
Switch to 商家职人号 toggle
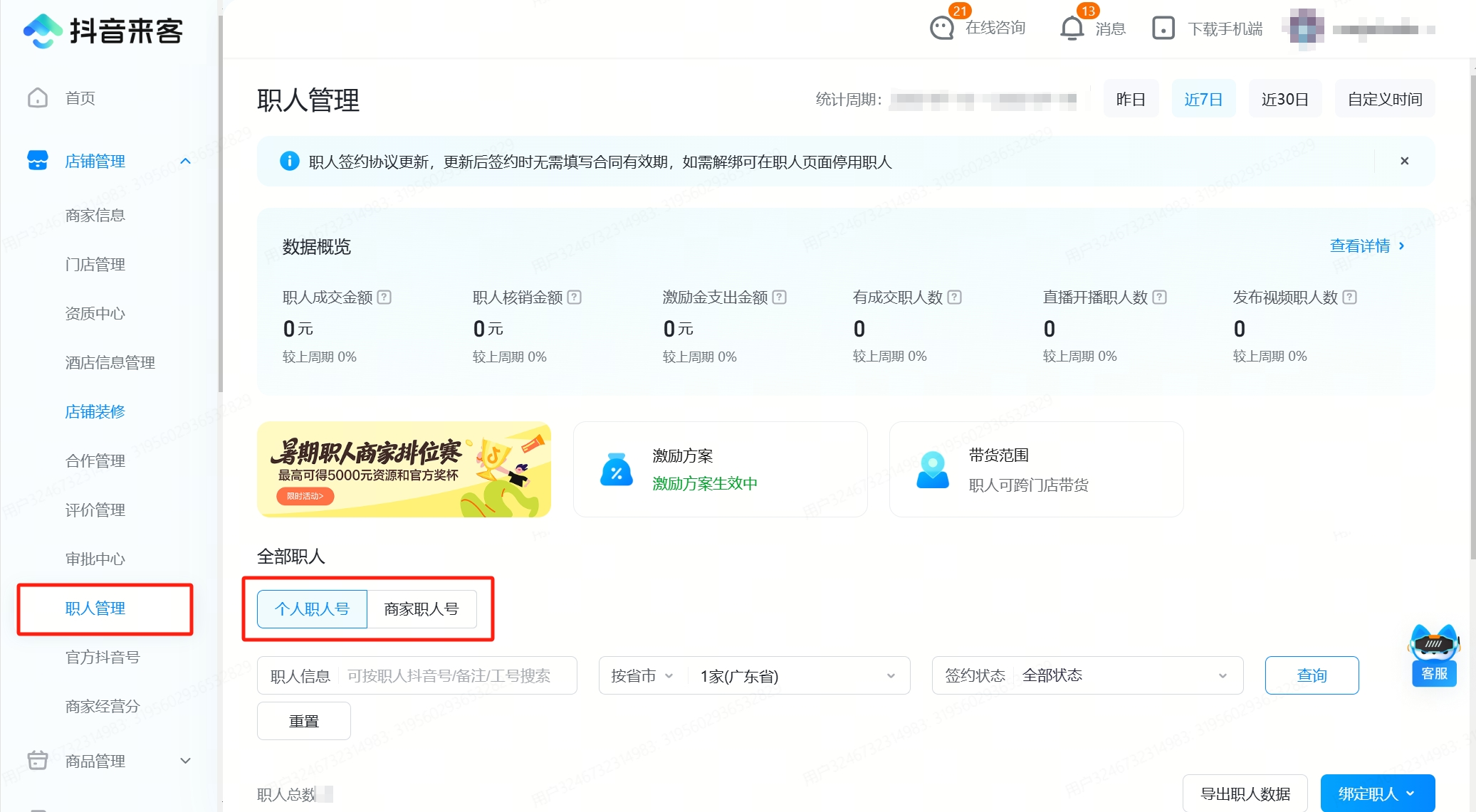pos(422,609)
